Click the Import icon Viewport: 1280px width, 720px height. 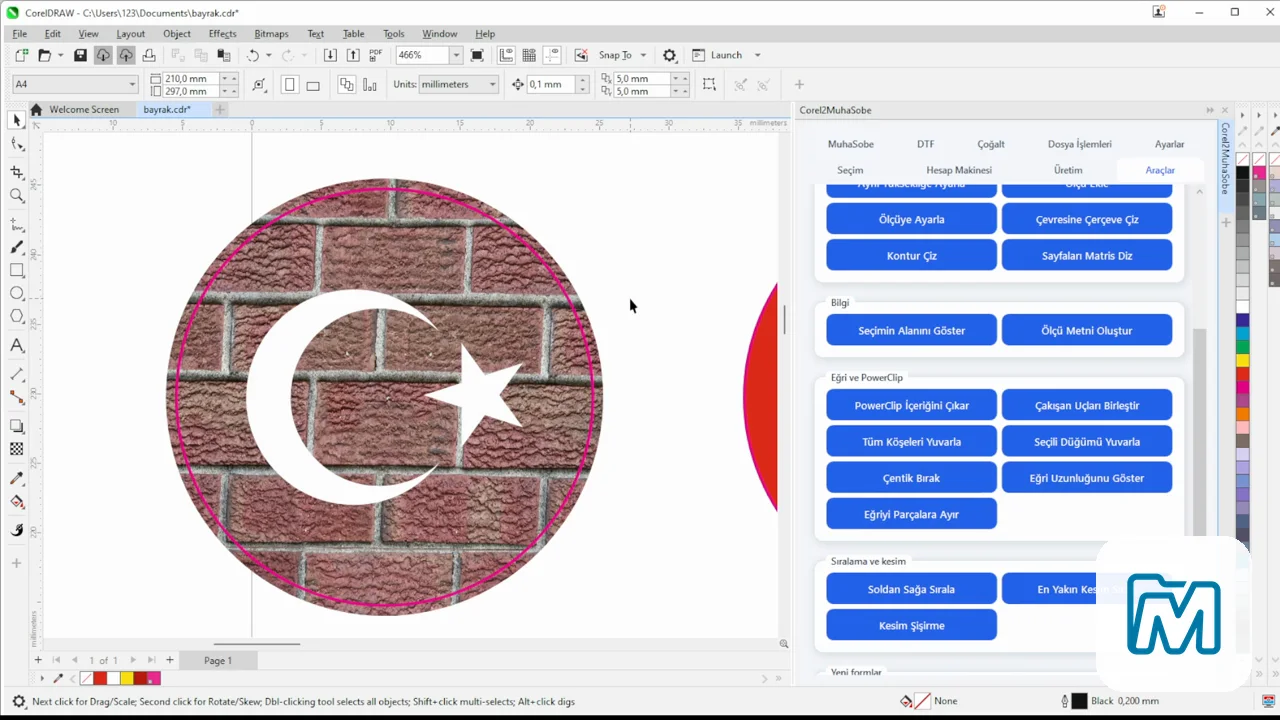[x=330, y=55]
